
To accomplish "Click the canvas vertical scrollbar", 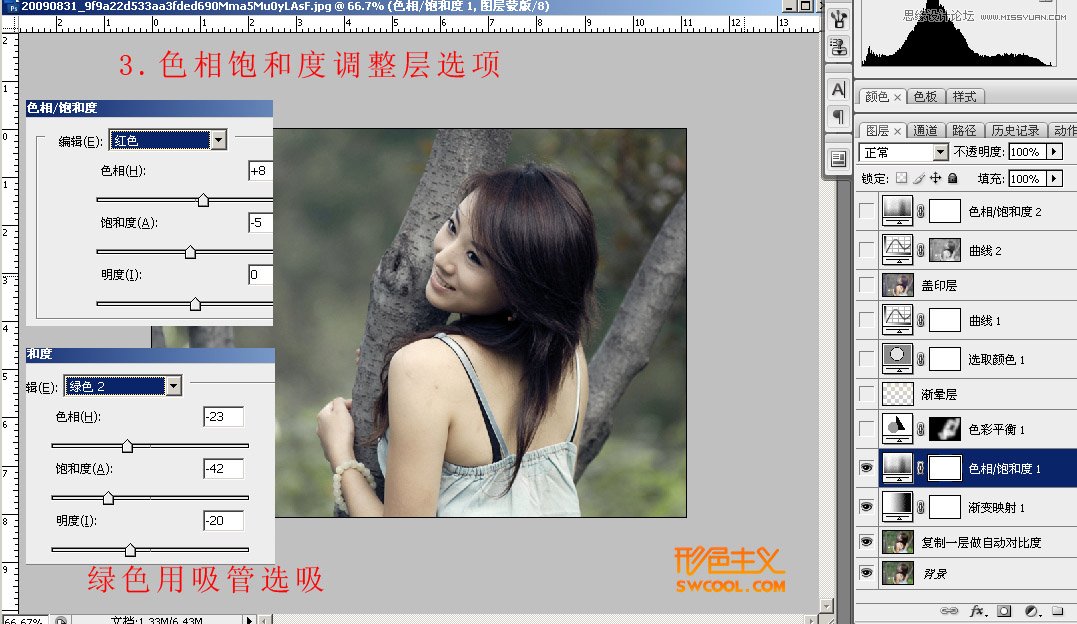I will click(x=828, y=350).
